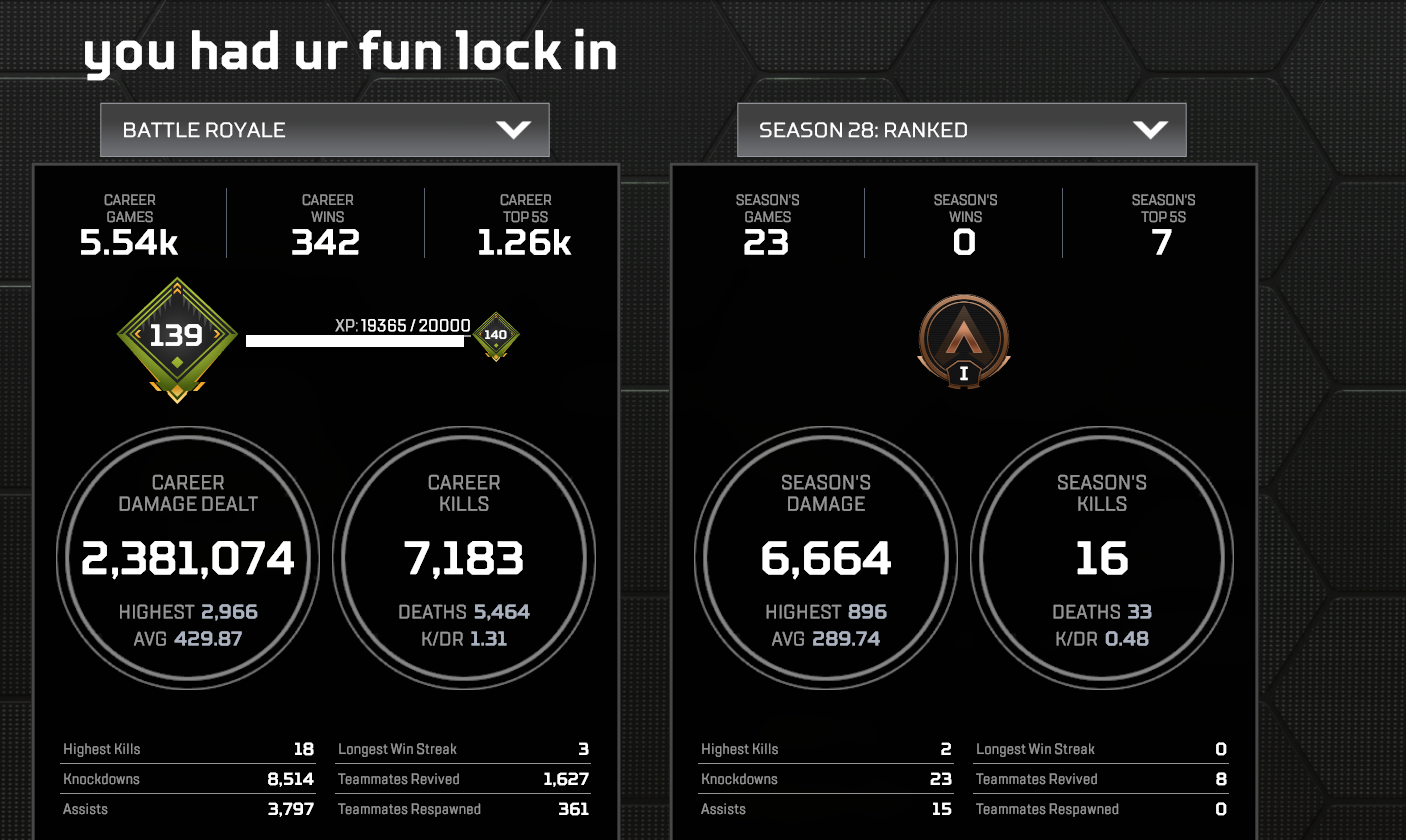Click the season Highest Kills value 2
The image size is (1406, 840).
pyautogui.click(x=946, y=749)
